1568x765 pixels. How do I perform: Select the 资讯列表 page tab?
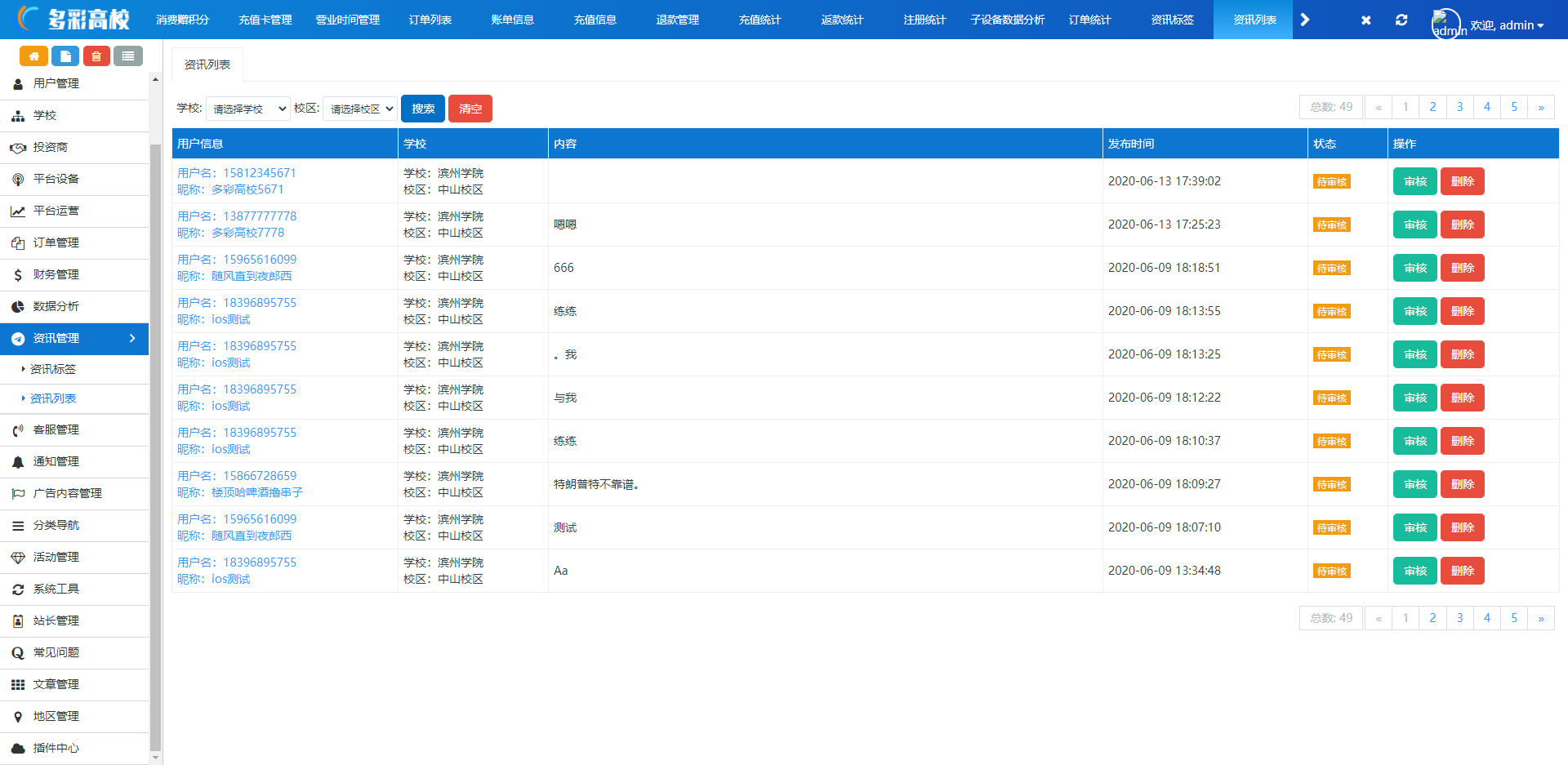tap(207, 64)
